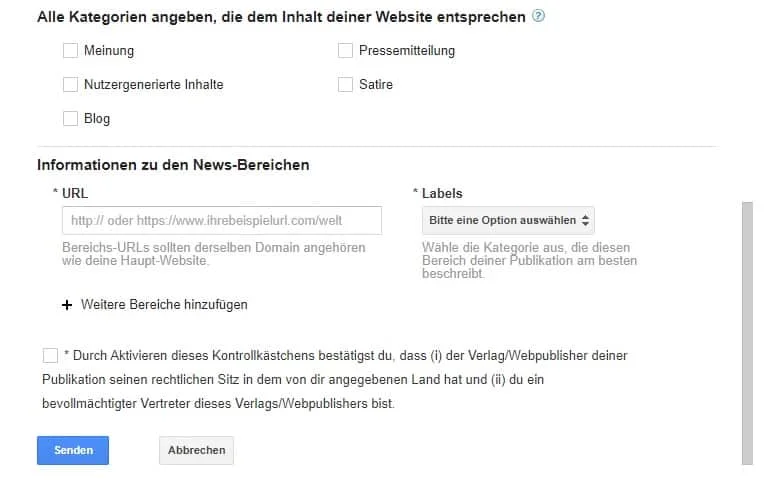The image size is (767, 502).
Task: Click the '* URL' field label
Action: tap(70, 193)
